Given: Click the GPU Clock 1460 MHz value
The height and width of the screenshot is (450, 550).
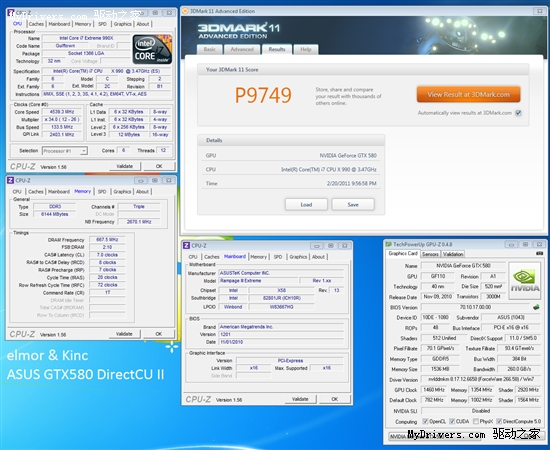Looking at the screenshot, I should click(x=434, y=390).
